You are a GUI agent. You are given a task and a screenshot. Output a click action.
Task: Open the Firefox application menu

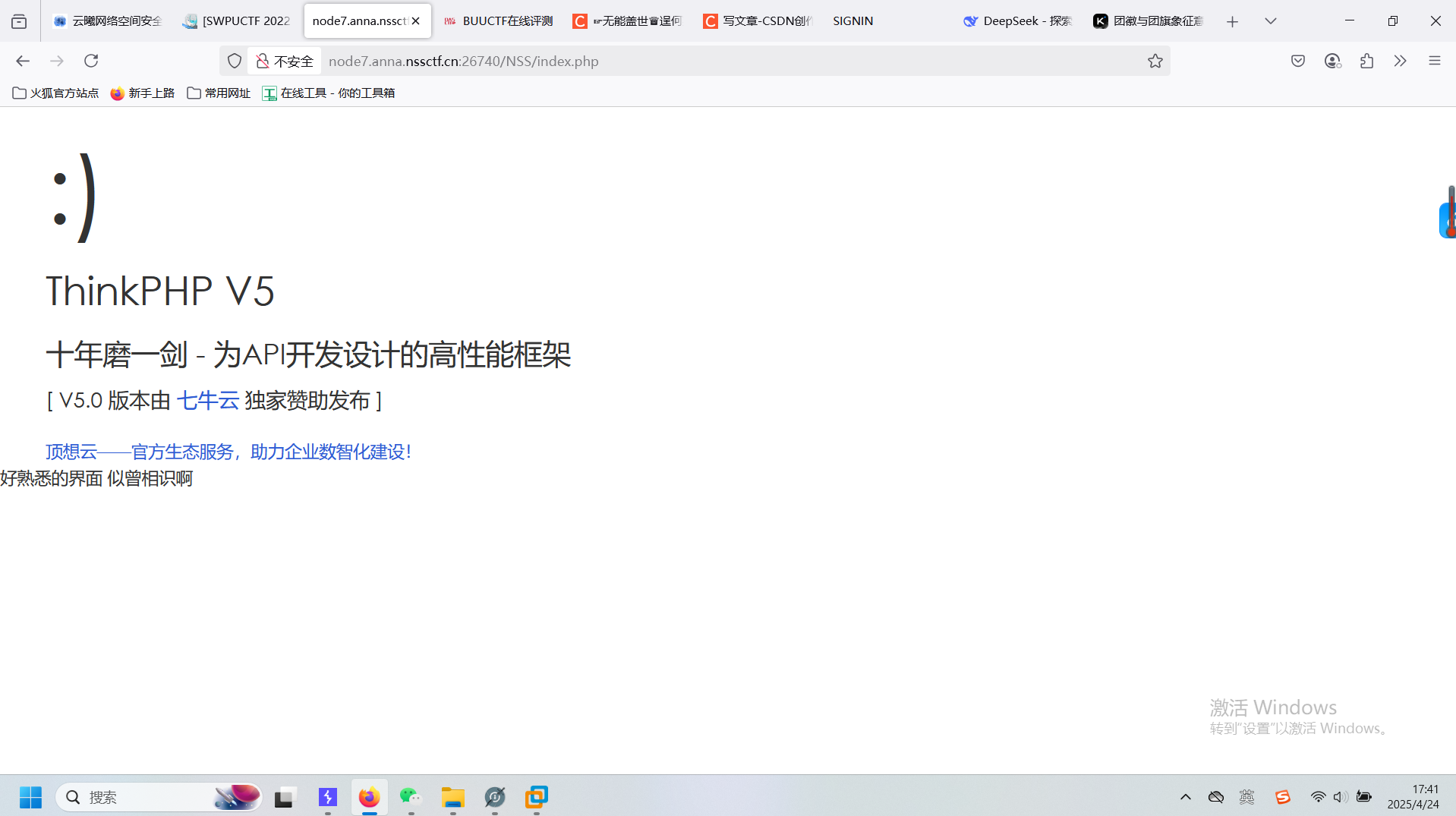1435,61
